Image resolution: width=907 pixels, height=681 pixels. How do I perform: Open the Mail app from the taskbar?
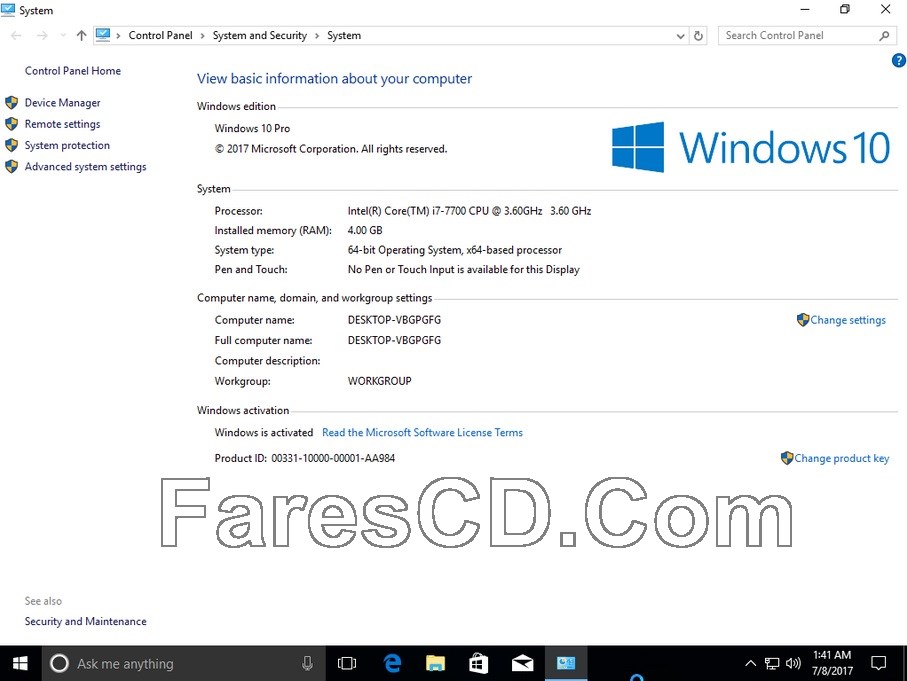coord(522,664)
